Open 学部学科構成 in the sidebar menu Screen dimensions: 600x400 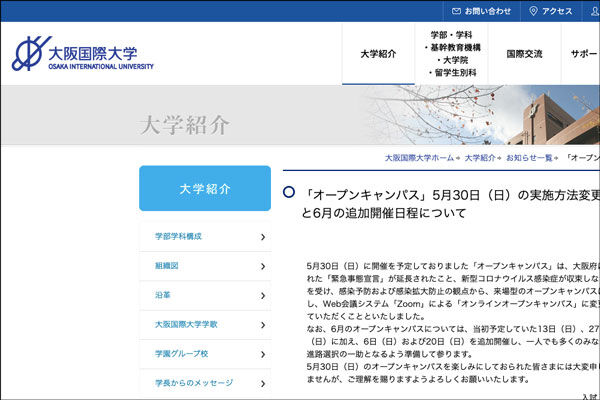205,237
